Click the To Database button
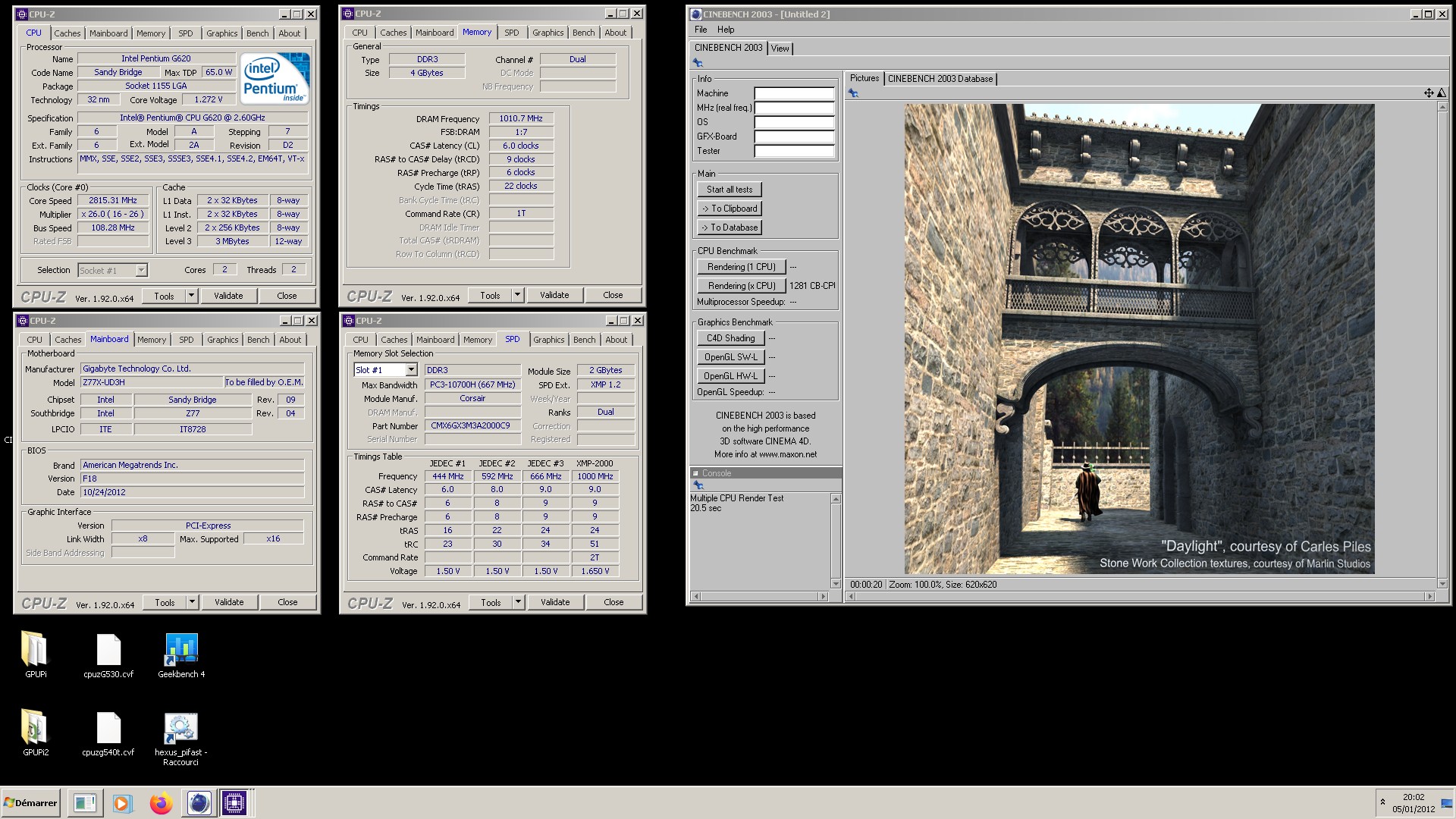This screenshot has width=1456, height=819. point(730,227)
